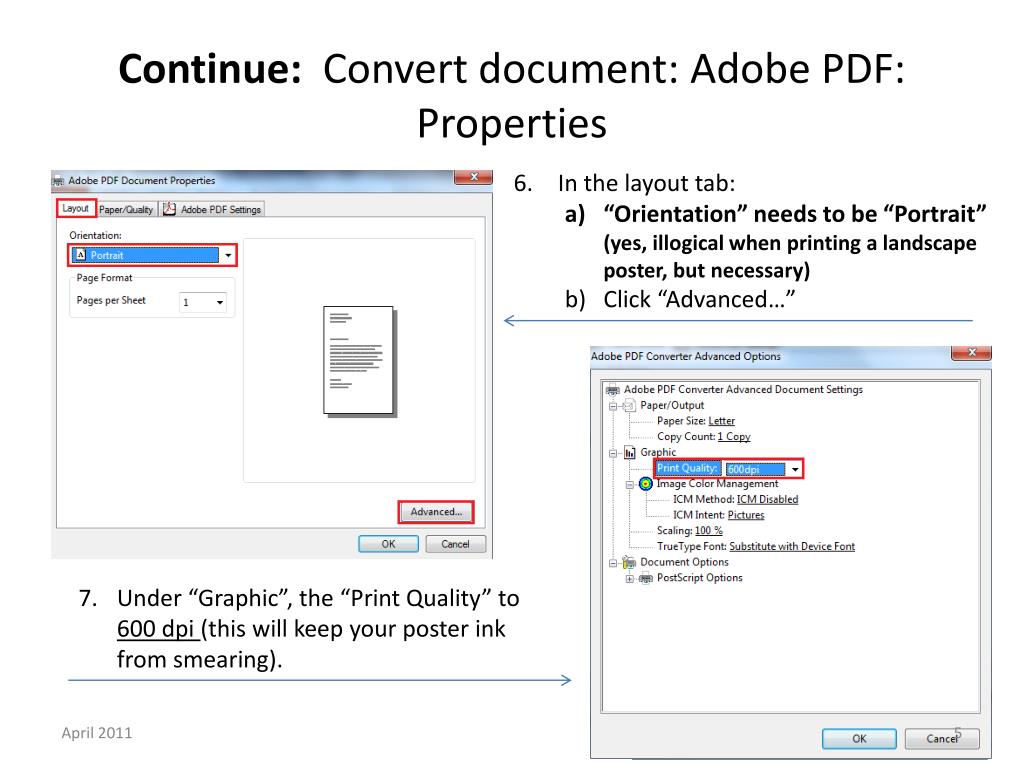This screenshot has width=1024, height=768.
Task: Click the 1 Copy count link
Action: (x=734, y=437)
